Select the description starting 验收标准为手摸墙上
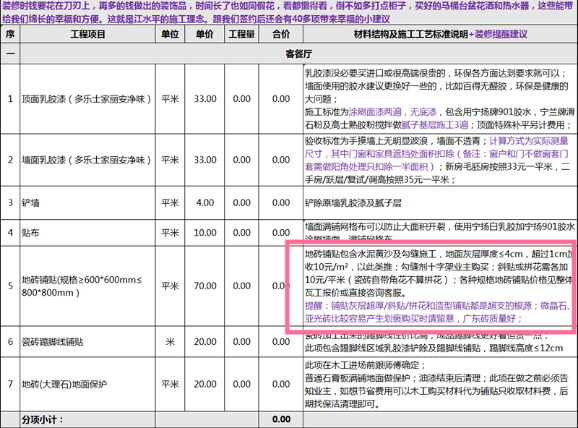 (441, 160)
